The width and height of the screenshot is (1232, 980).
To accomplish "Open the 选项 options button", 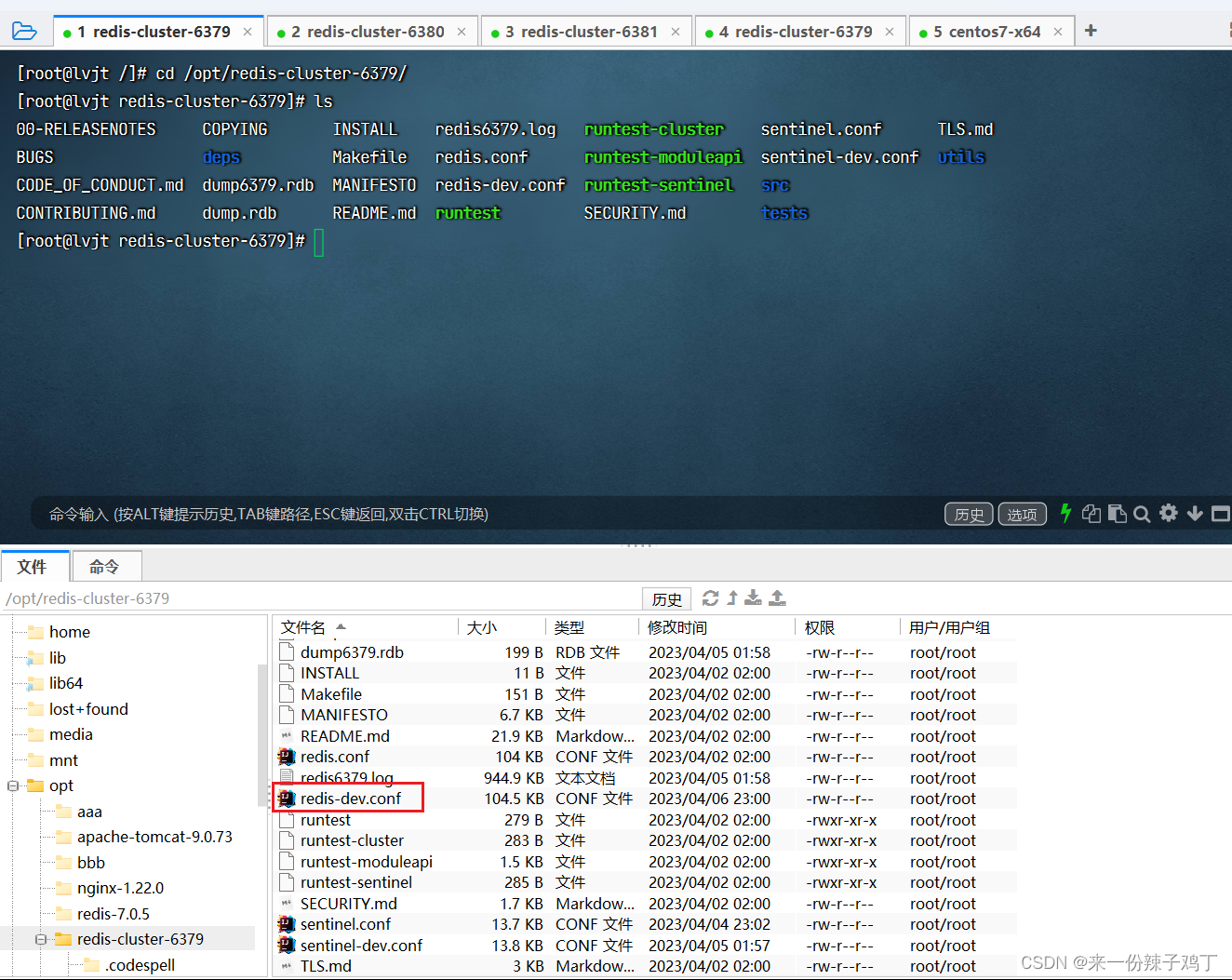I will pos(1022,514).
